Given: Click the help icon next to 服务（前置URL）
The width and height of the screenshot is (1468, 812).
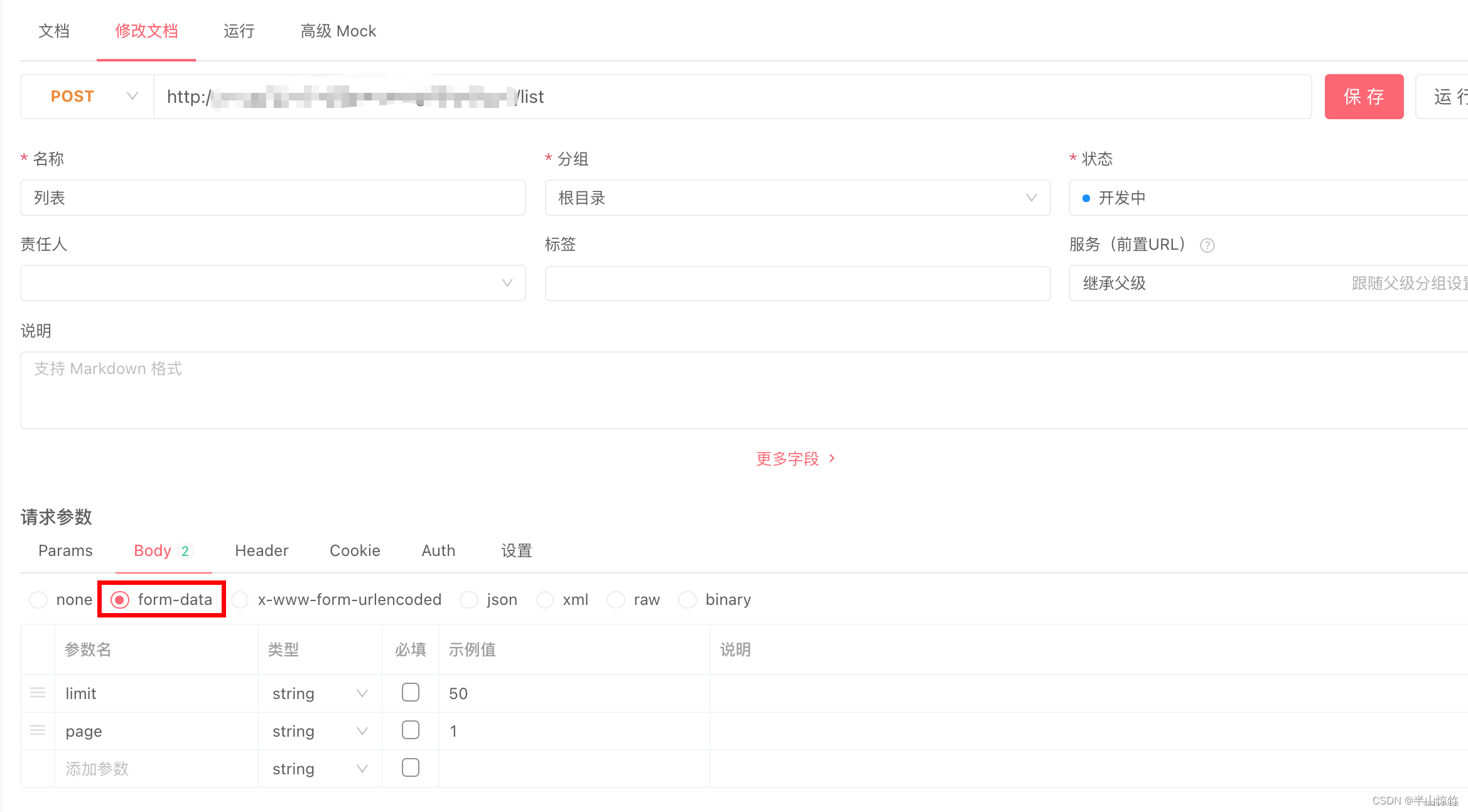Looking at the screenshot, I should coord(1207,245).
